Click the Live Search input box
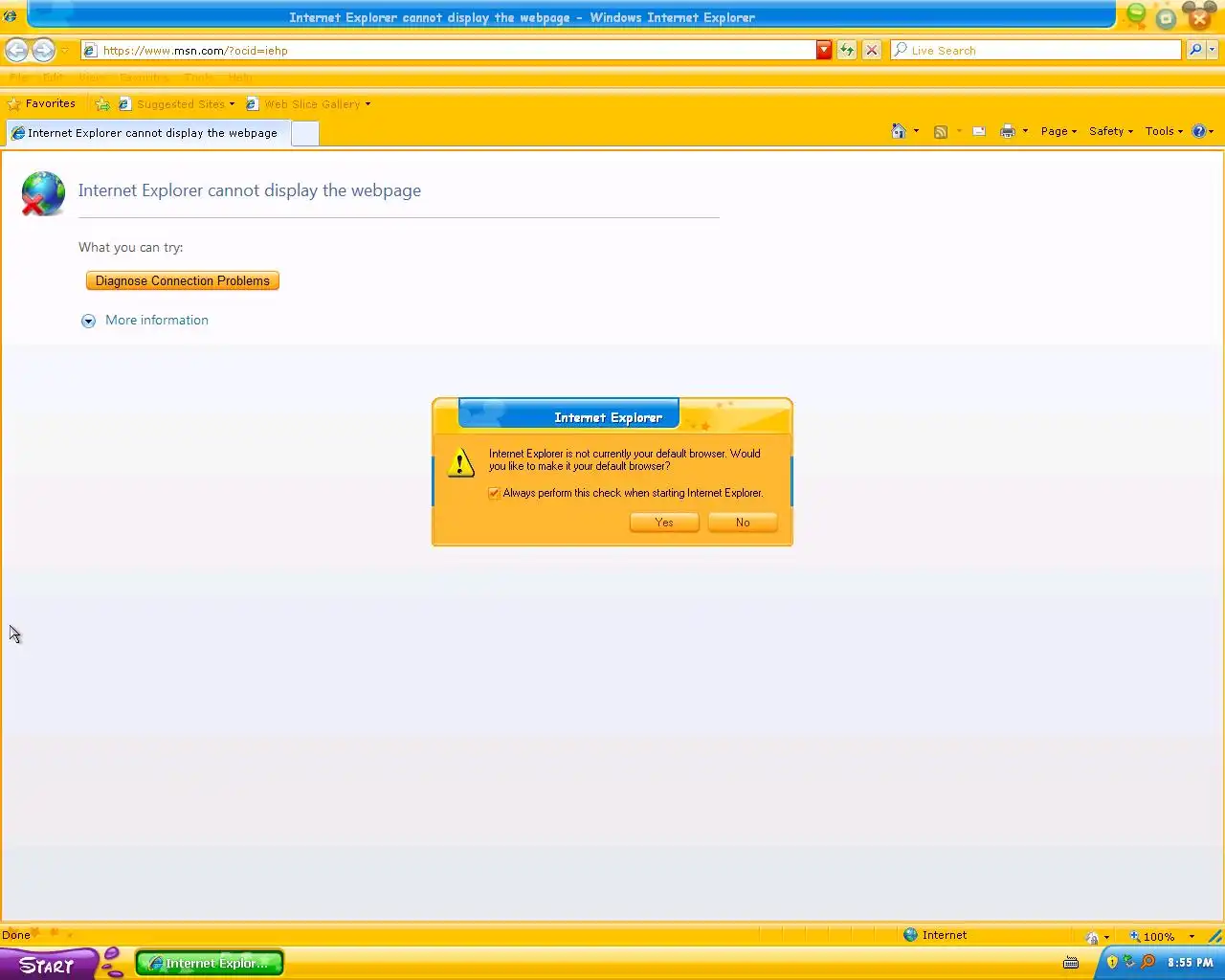The height and width of the screenshot is (980, 1225). (1036, 51)
